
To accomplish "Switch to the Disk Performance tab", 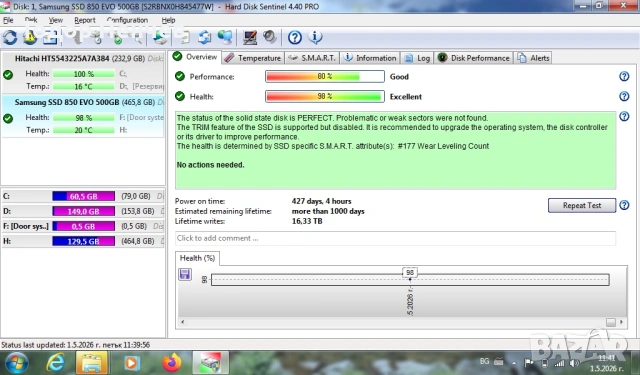I will click(x=474, y=58).
